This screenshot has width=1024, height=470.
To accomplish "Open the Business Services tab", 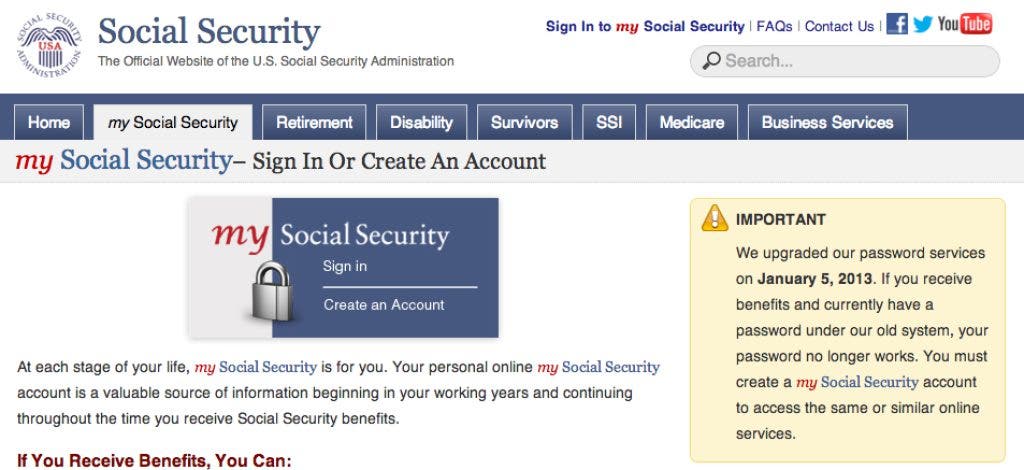I will click(x=827, y=123).
